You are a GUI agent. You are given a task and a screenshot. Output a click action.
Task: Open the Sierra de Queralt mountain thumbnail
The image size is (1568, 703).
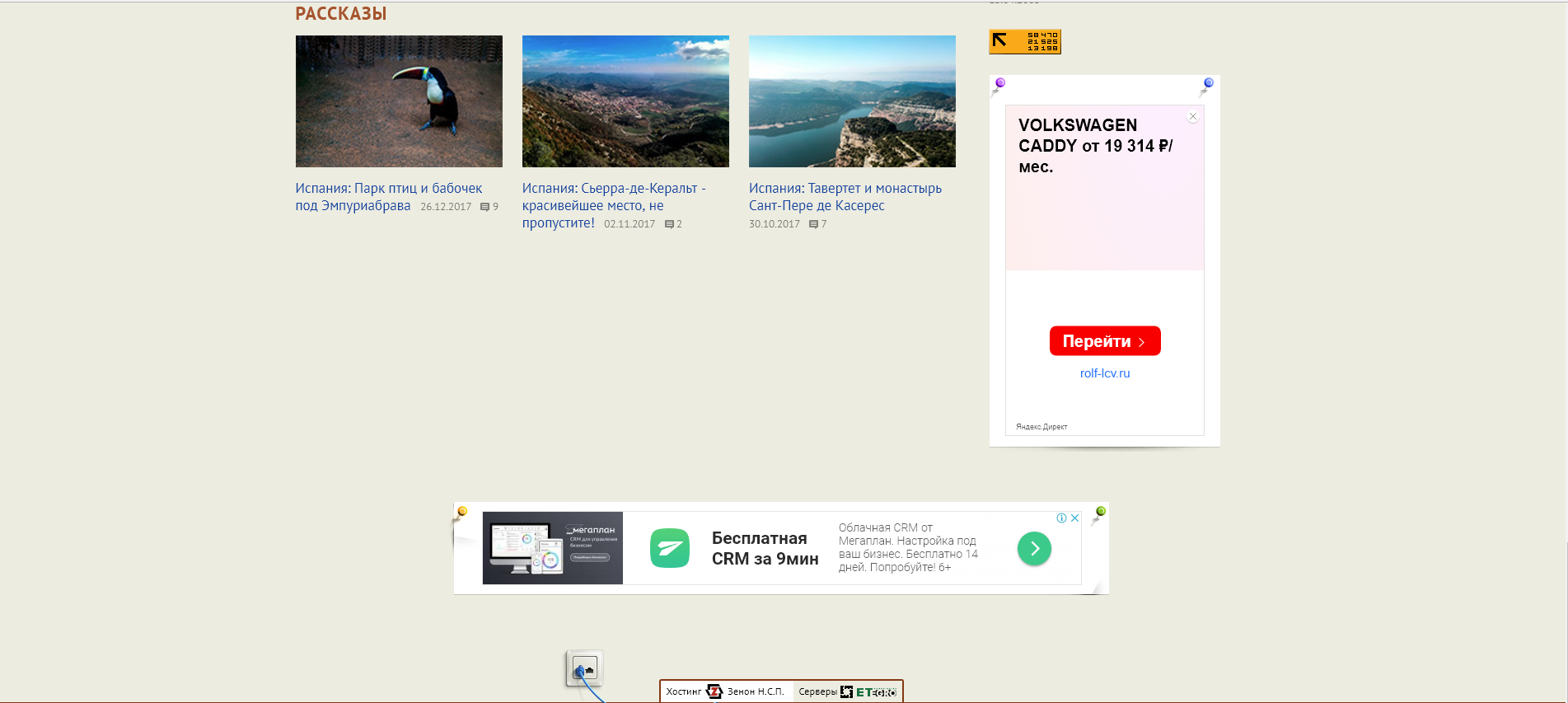(x=625, y=101)
